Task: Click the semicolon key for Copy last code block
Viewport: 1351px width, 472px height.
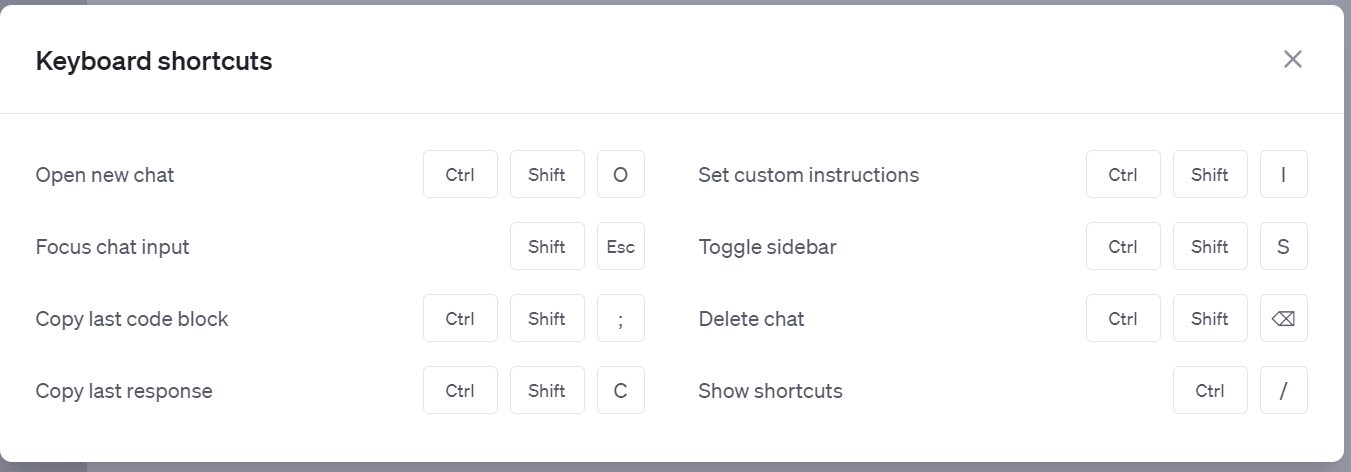Action: pos(621,319)
